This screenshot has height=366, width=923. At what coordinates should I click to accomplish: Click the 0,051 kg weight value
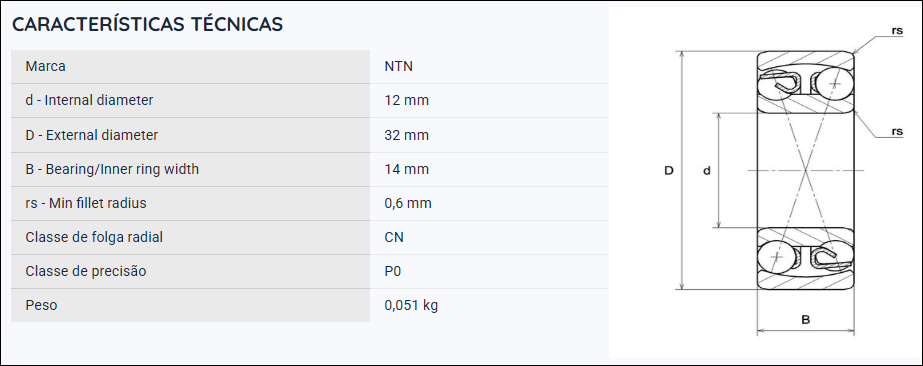click(411, 305)
